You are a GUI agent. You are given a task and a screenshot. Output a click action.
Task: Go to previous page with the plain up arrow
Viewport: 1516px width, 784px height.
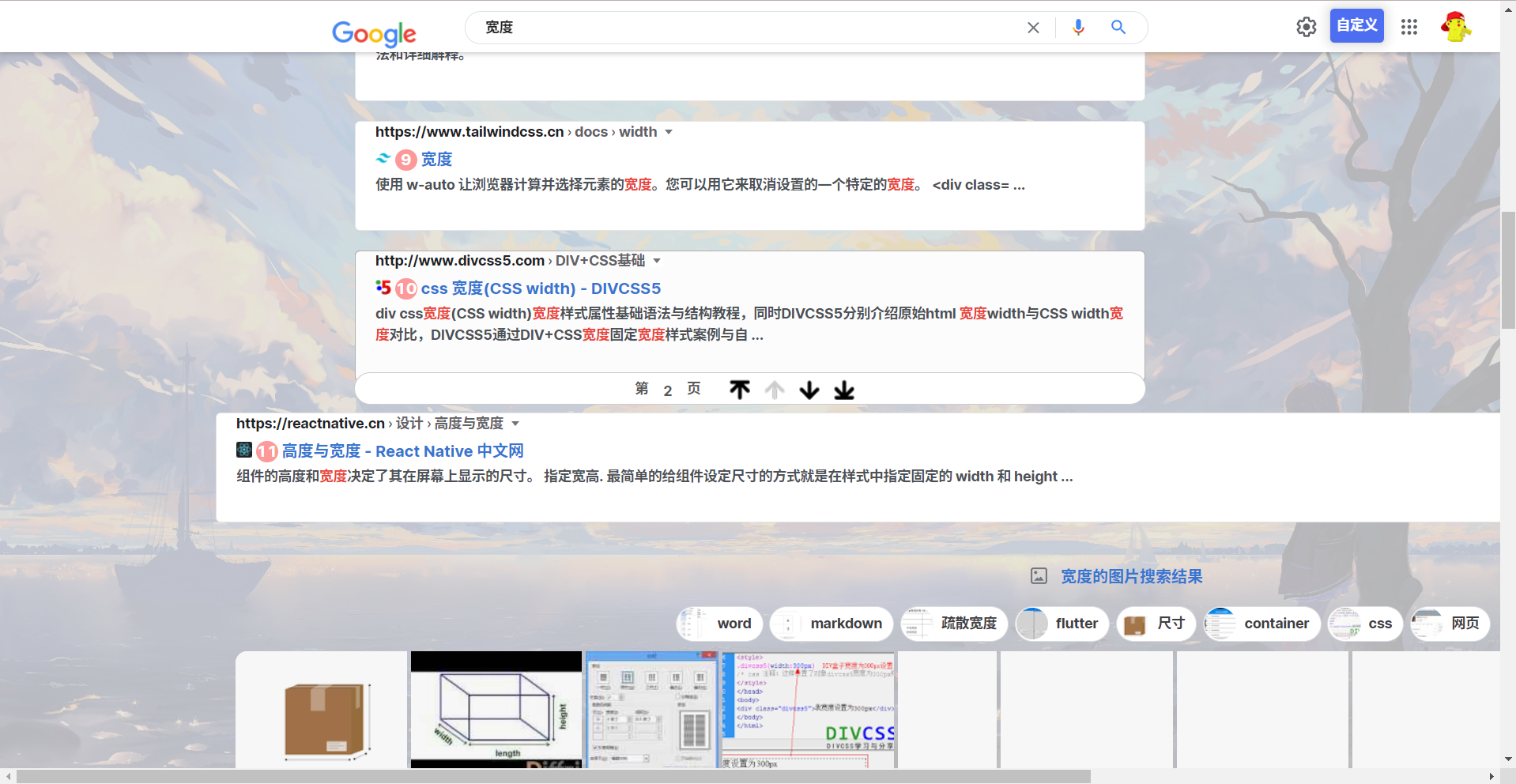point(775,390)
